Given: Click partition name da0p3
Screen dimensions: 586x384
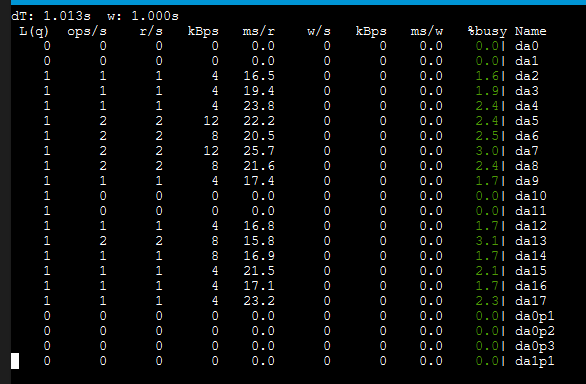Looking at the screenshot, I should click(535, 346).
